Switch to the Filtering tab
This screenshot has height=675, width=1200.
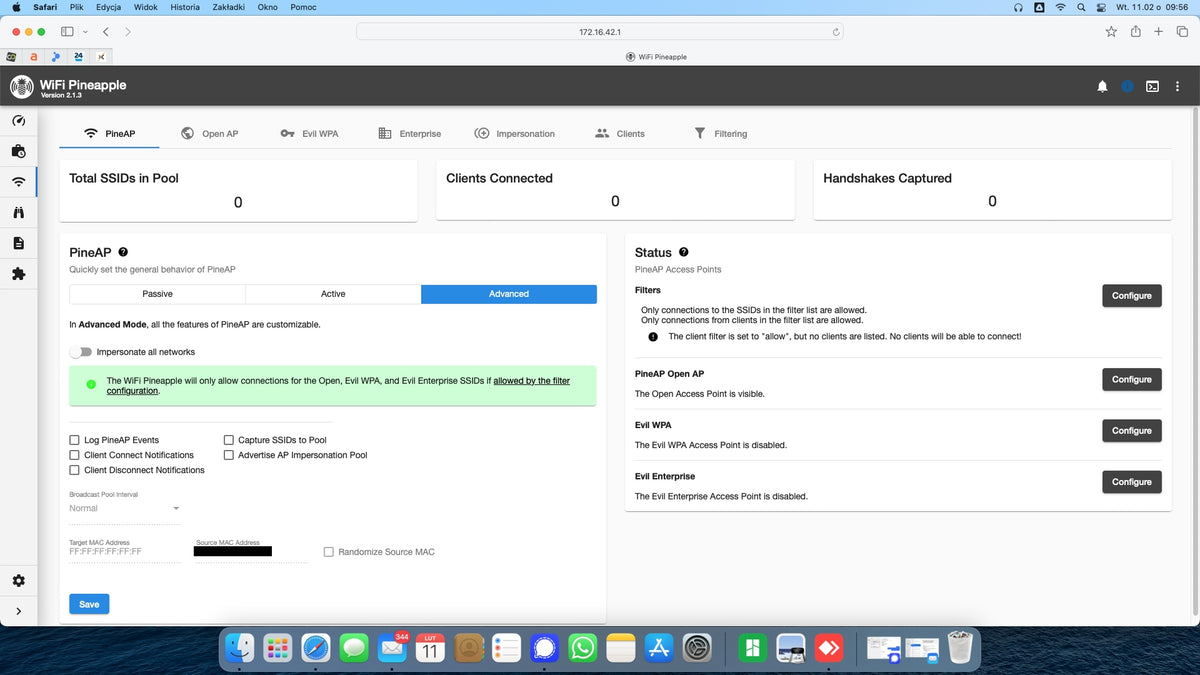tap(720, 133)
